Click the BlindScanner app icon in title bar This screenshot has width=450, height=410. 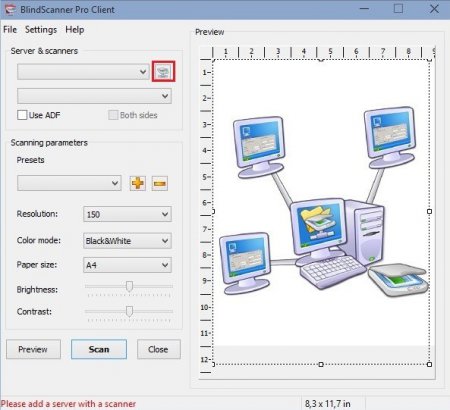coord(10,9)
